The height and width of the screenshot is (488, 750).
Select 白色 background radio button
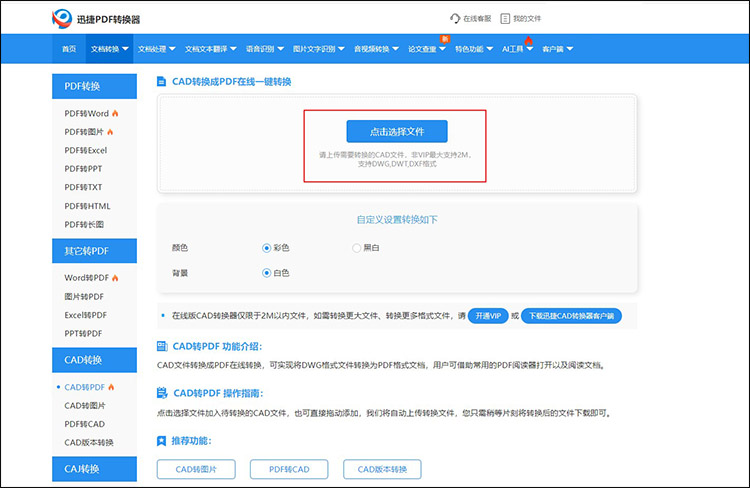(x=266, y=273)
